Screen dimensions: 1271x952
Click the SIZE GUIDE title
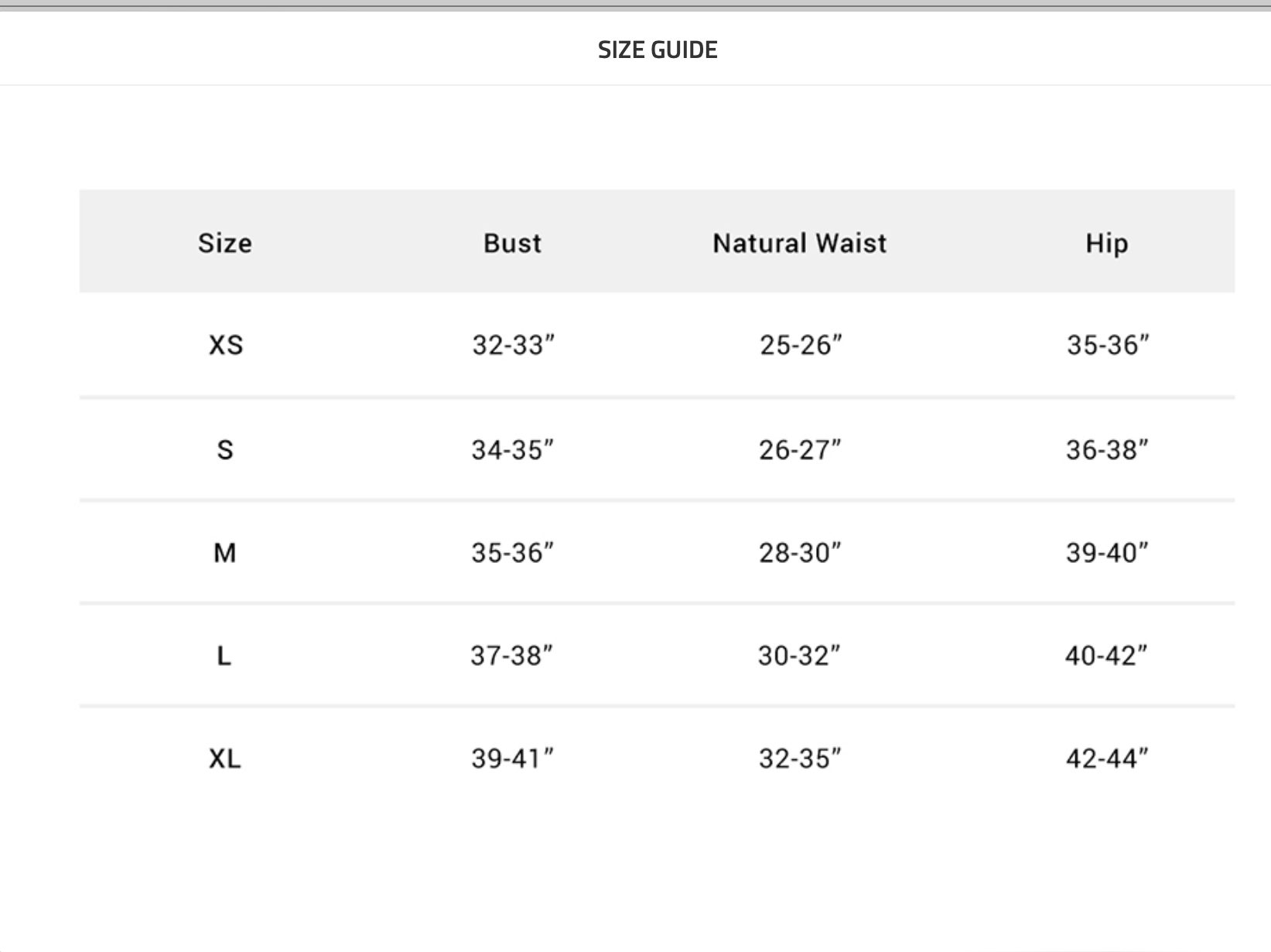[x=658, y=50]
